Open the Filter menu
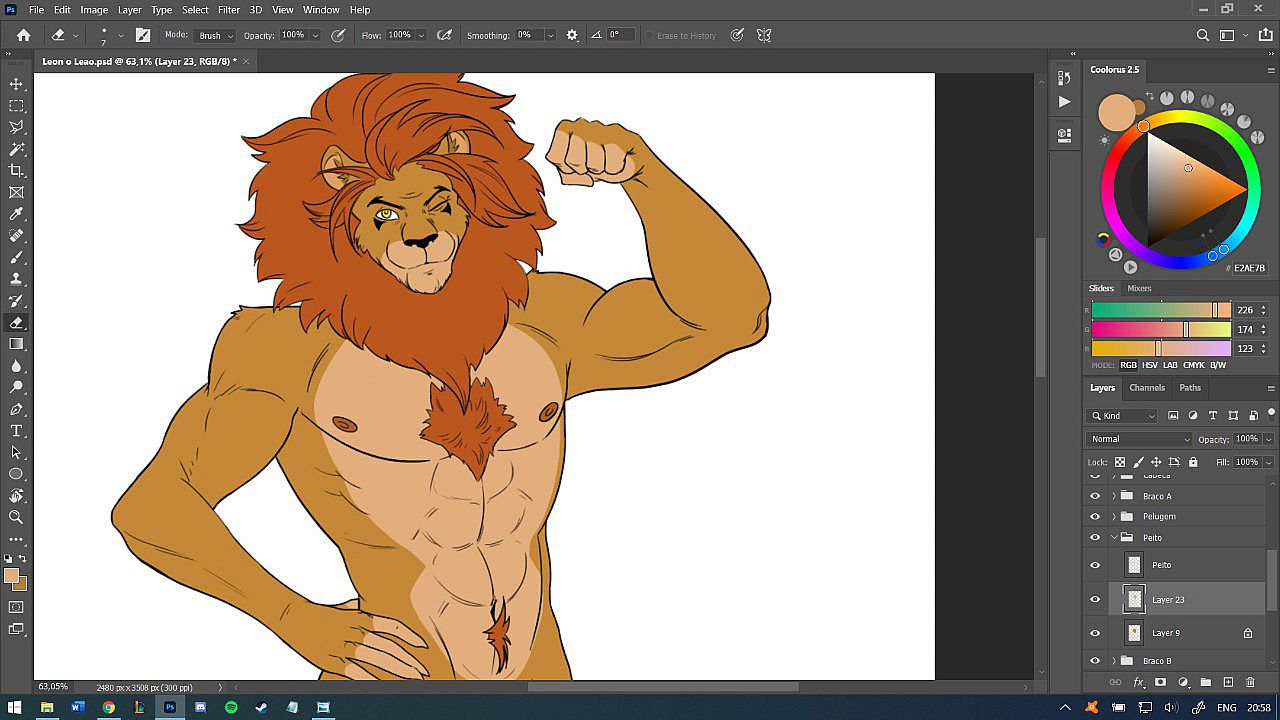This screenshot has height=720, width=1280. tap(229, 10)
